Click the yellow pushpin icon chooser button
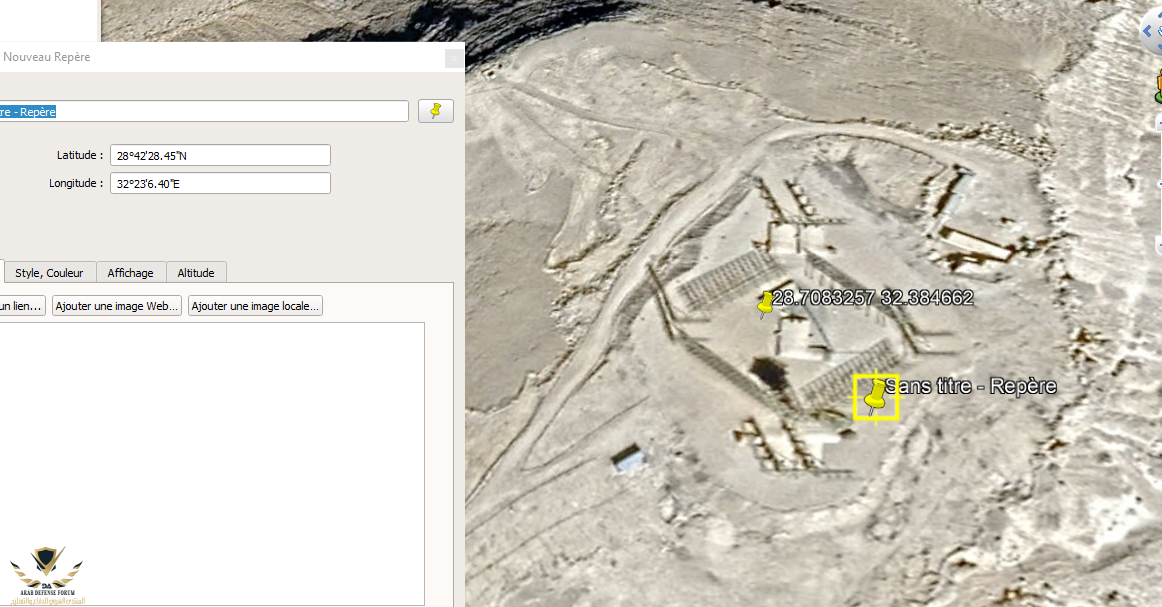Viewport: 1162px width, 607px height. tap(435, 111)
